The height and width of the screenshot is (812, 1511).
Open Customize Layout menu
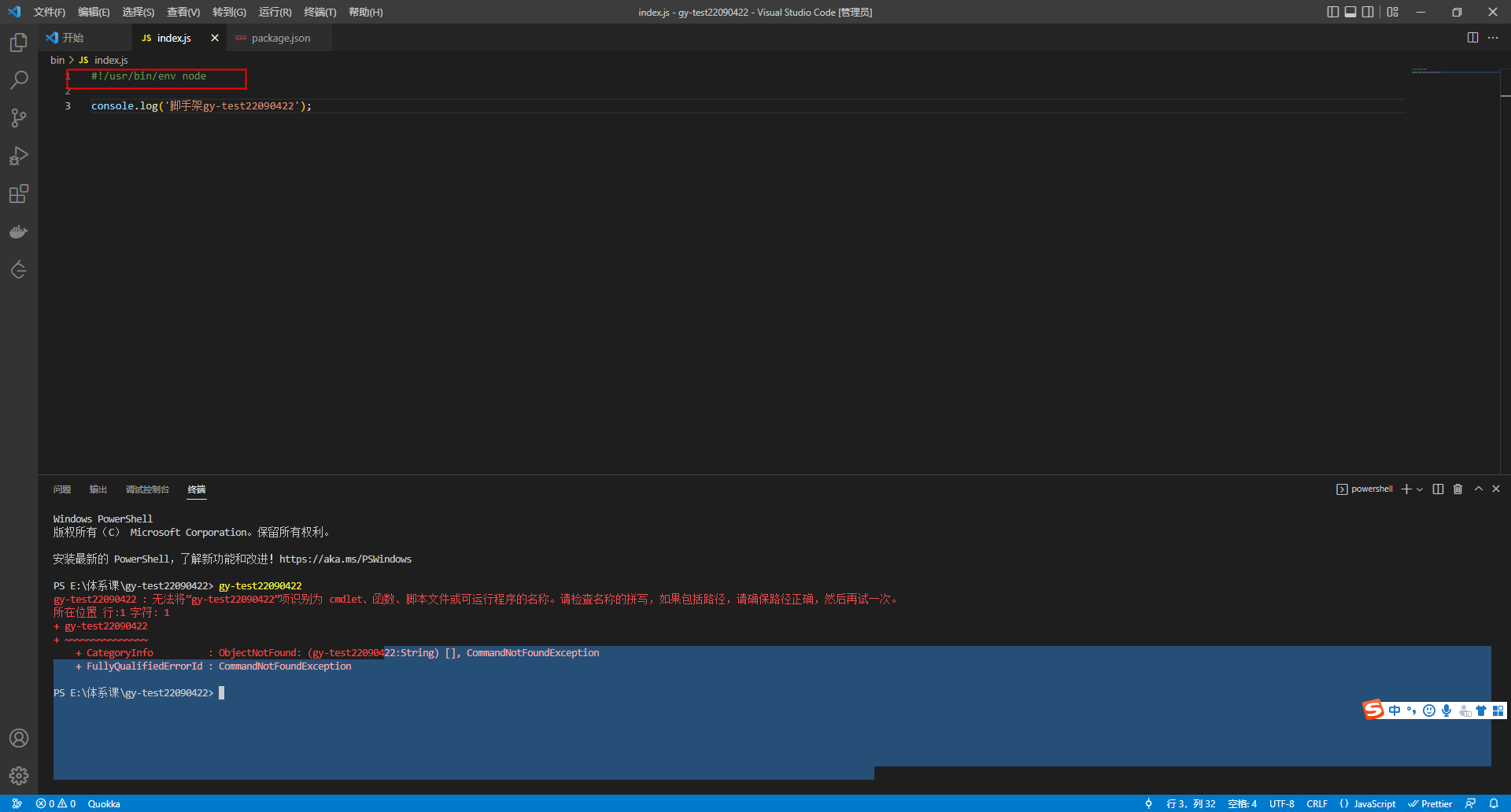(x=1393, y=12)
